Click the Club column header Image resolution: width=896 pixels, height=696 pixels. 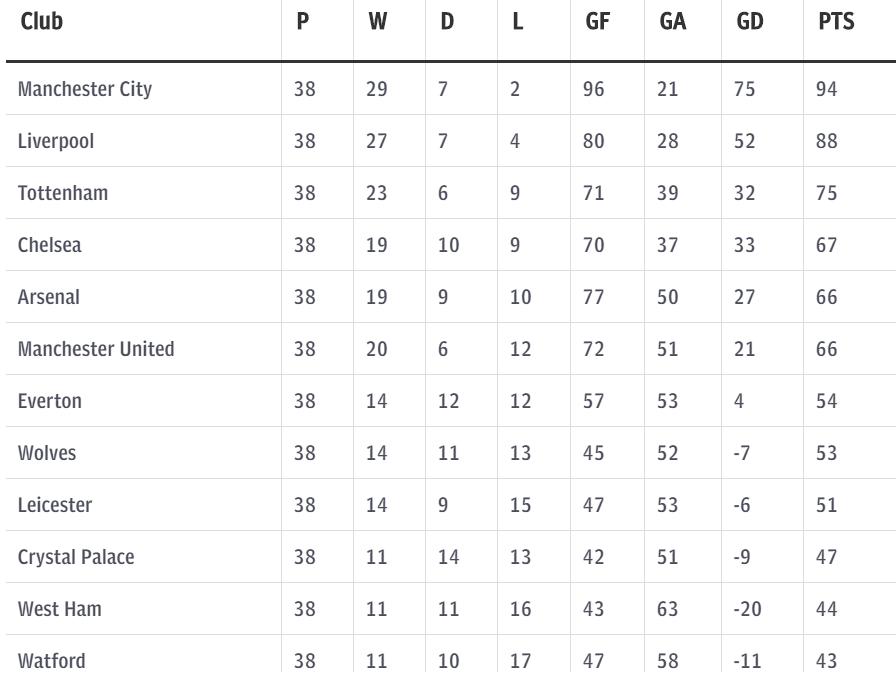point(41,22)
